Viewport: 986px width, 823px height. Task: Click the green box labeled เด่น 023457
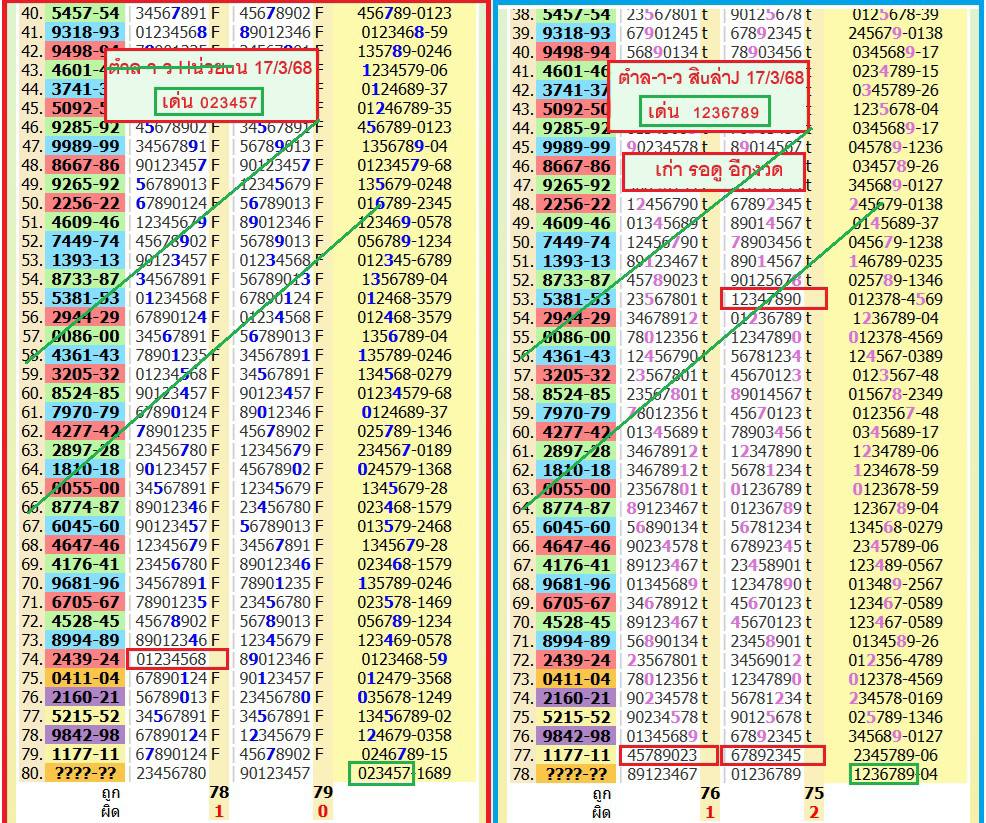coord(209,101)
